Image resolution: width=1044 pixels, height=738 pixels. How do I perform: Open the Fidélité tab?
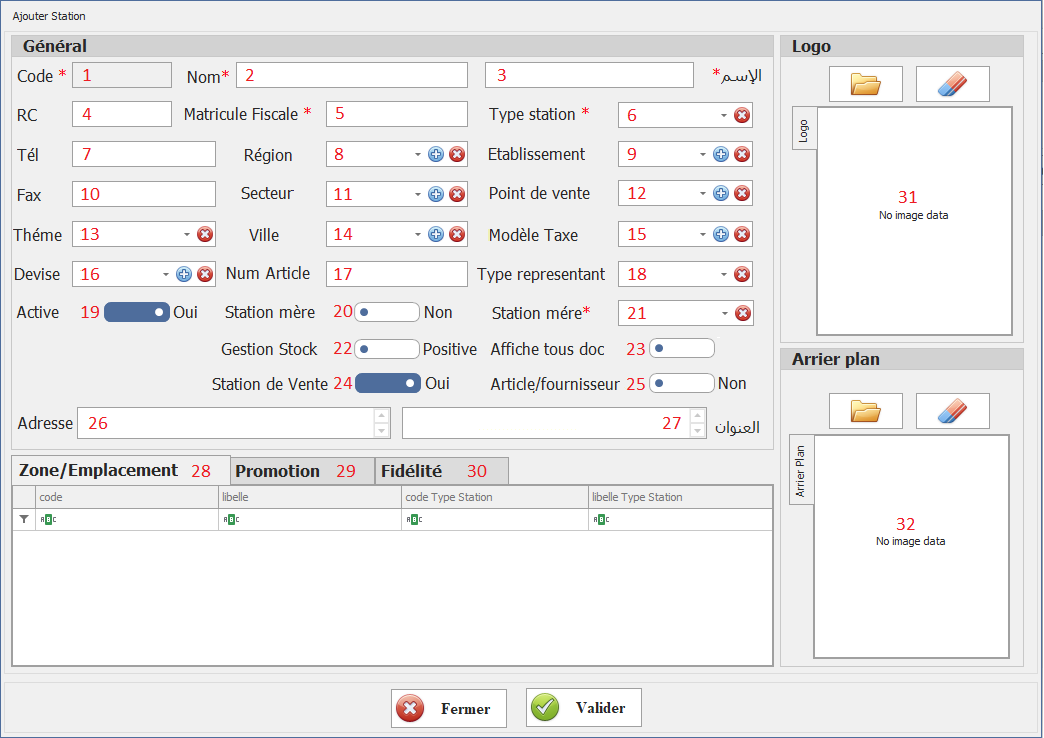(x=440, y=471)
